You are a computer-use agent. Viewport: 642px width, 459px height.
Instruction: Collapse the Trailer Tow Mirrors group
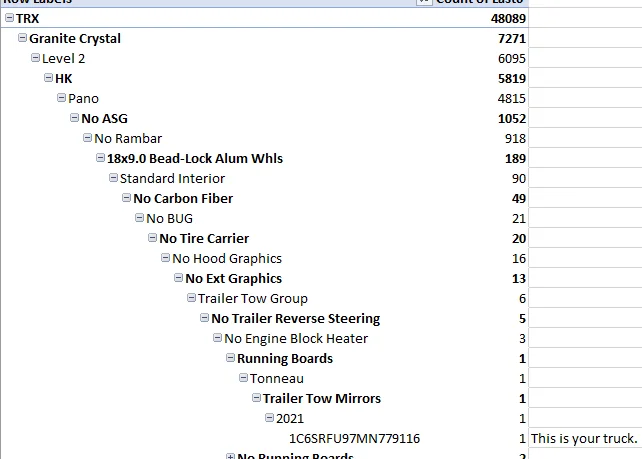tap(256, 398)
